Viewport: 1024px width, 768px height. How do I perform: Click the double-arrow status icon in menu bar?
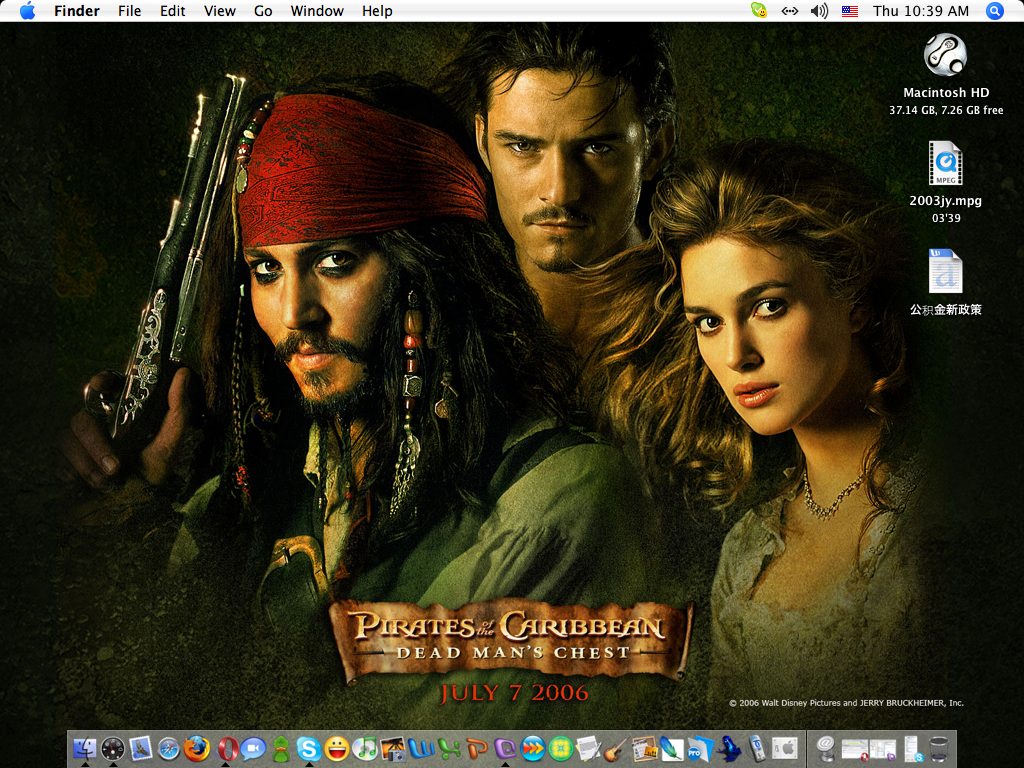(790, 11)
